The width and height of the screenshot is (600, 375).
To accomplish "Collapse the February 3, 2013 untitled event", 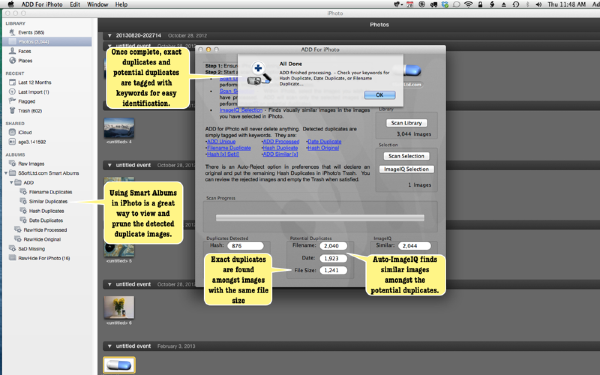I will pyautogui.click(x=109, y=346).
